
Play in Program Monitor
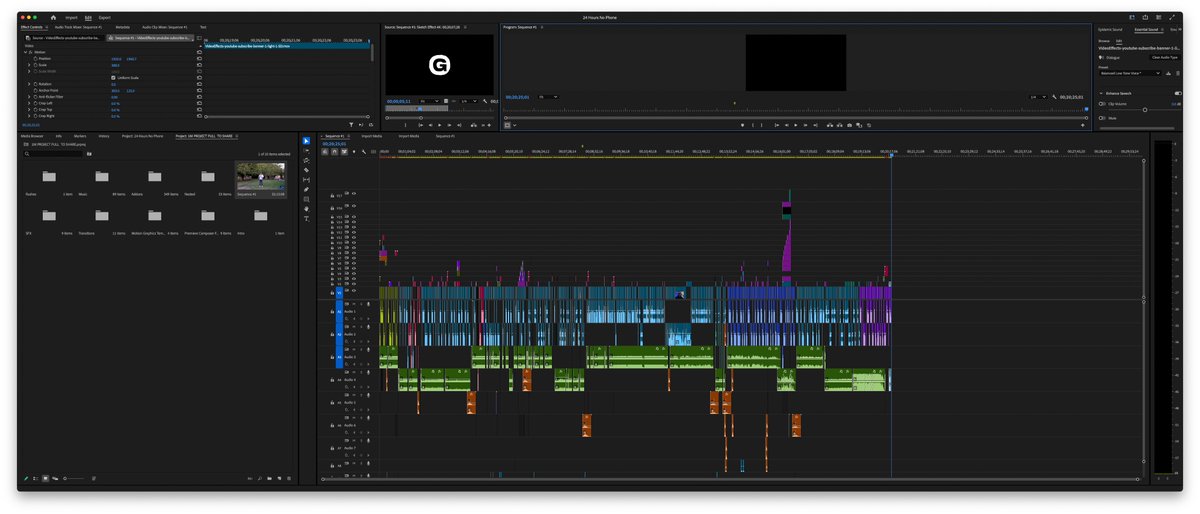(x=796, y=125)
